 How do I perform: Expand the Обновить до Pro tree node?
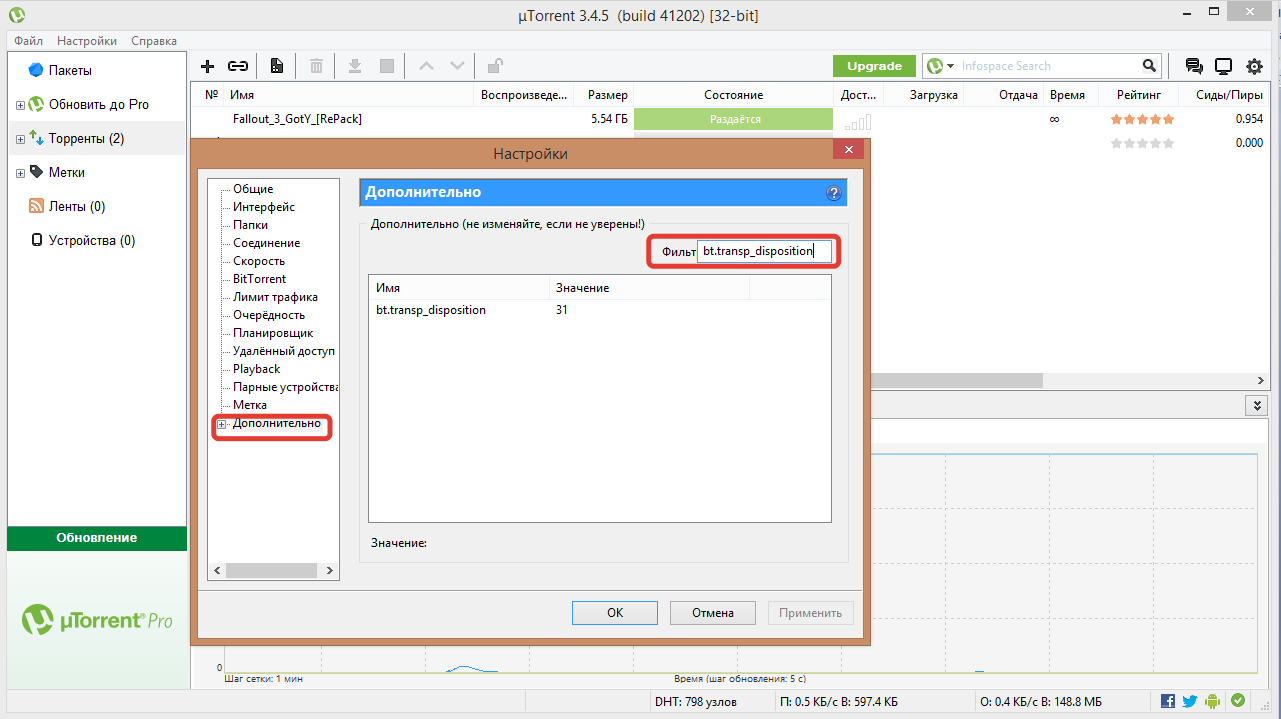point(20,105)
